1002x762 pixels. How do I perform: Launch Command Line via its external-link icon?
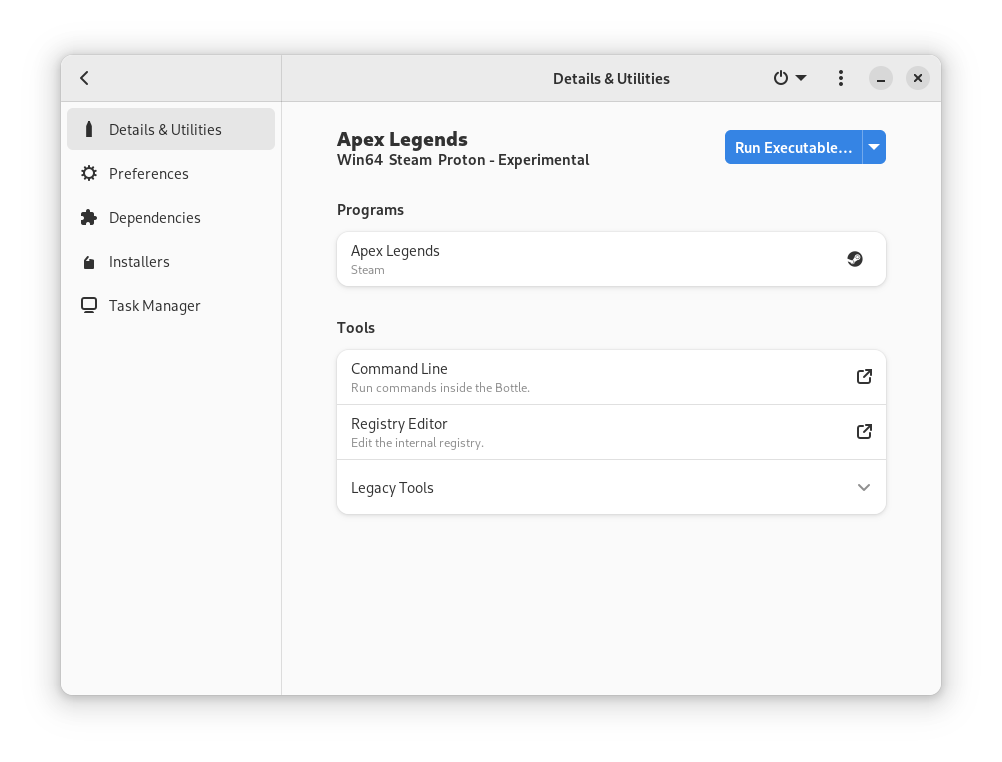[864, 377]
